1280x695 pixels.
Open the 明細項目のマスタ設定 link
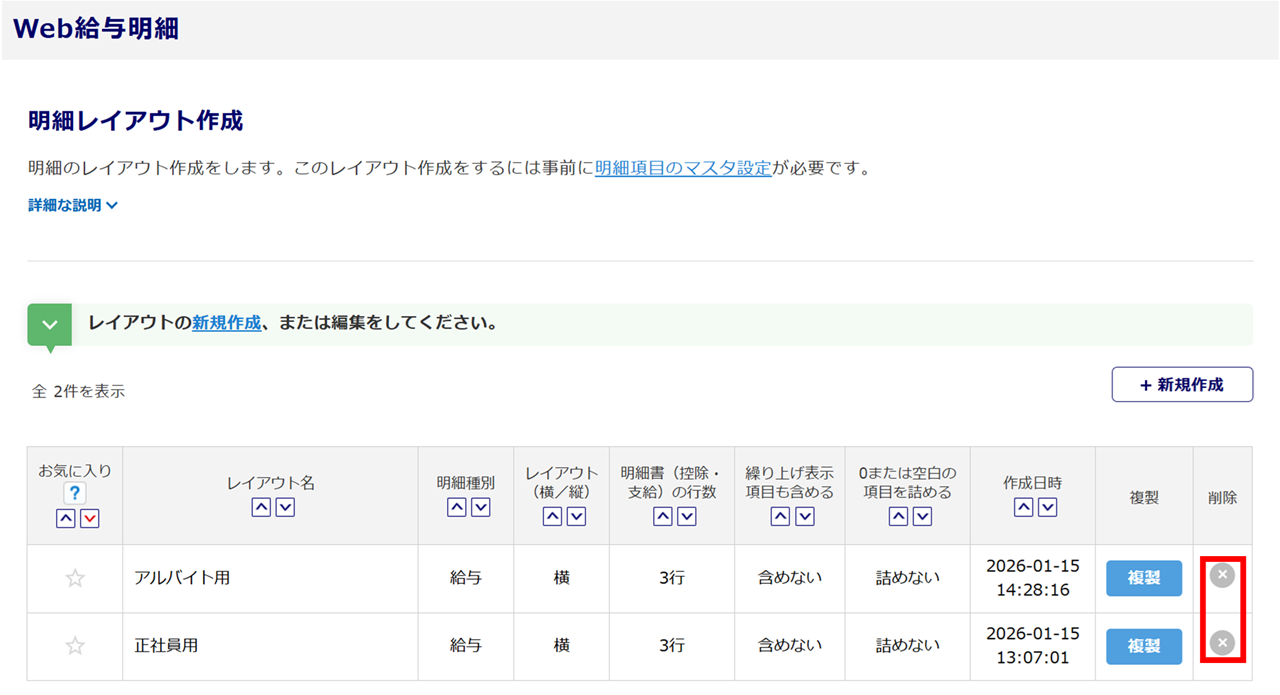point(683,168)
